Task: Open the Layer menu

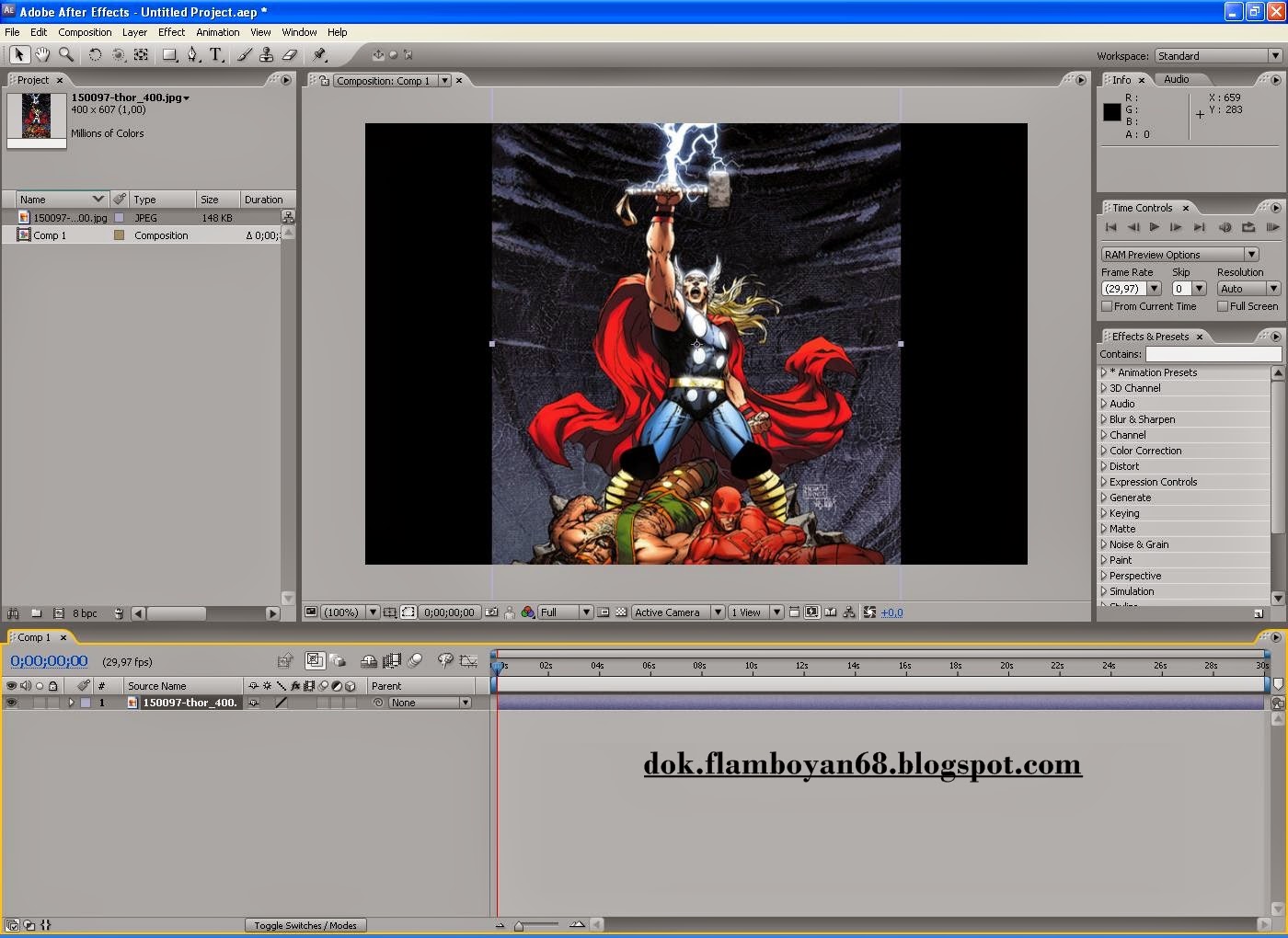Action: click(134, 32)
